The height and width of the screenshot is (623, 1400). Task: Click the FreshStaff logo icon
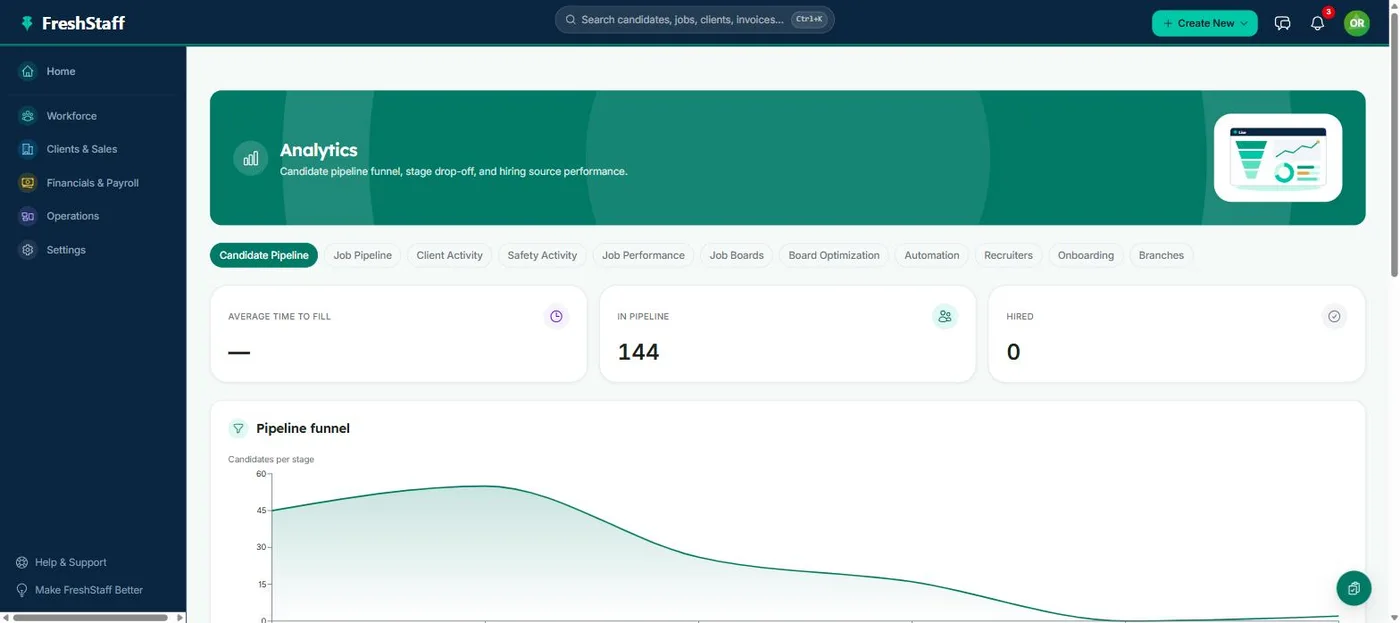click(27, 23)
